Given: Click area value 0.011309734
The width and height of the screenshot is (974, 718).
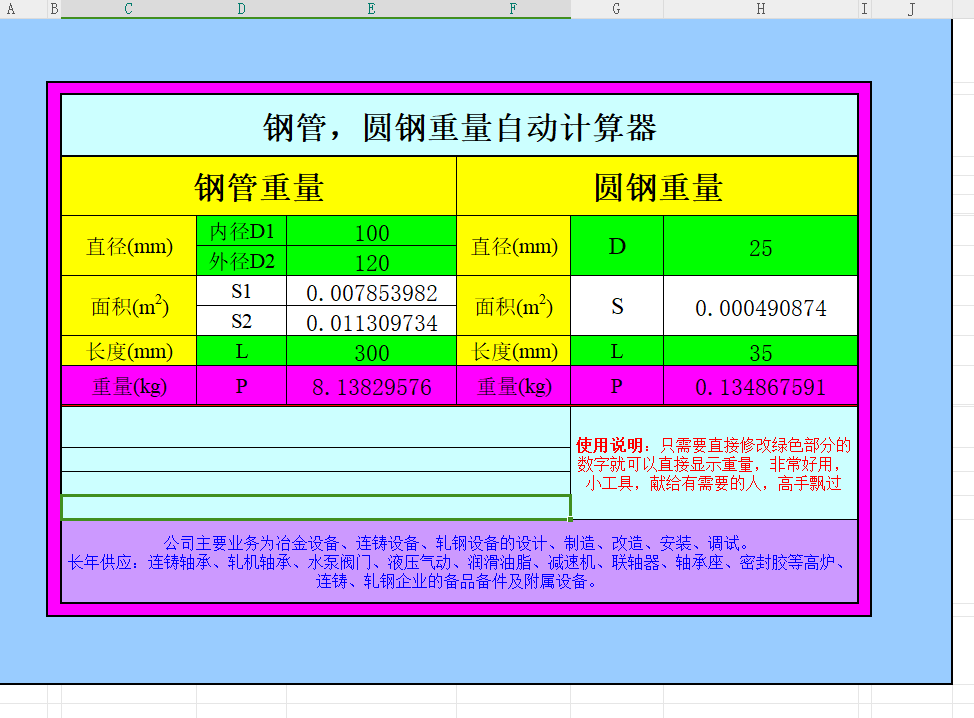Looking at the screenshot, I should [x=371, y=321].
